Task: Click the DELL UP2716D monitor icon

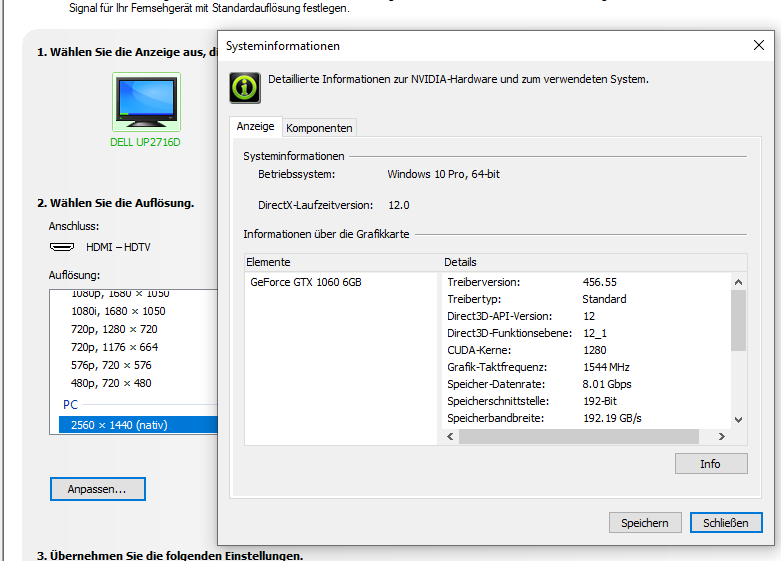Action: point(146,102)
